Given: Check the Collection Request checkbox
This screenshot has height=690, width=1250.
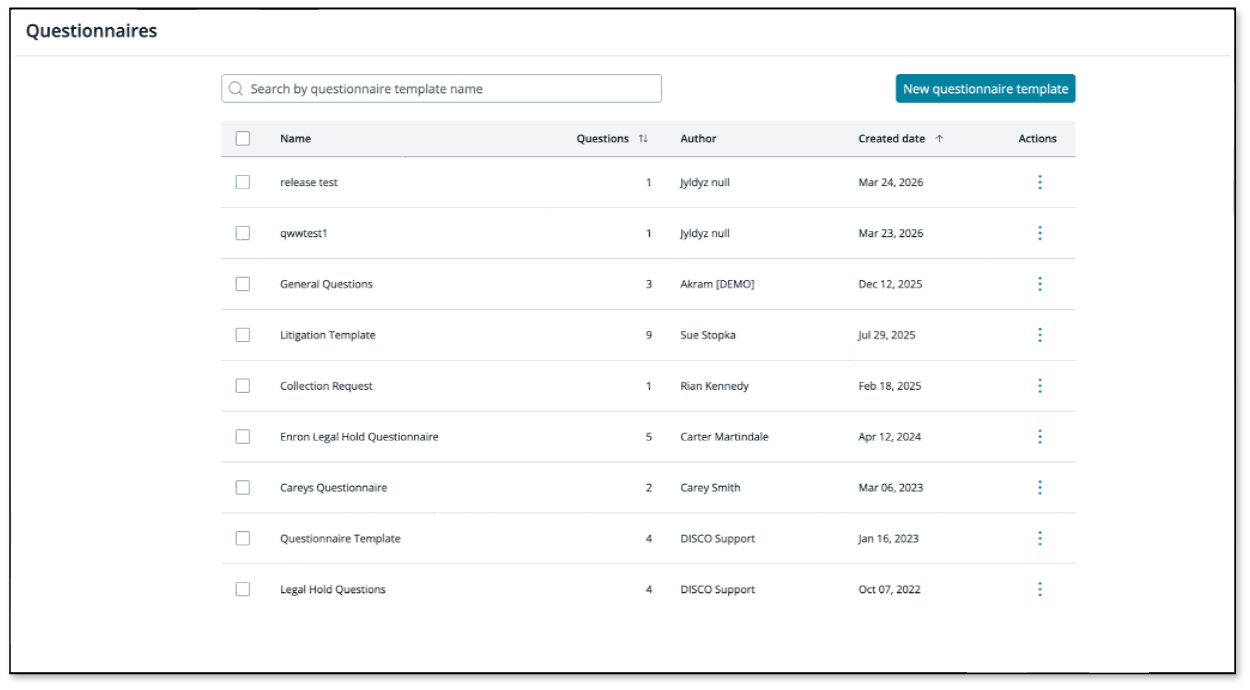Looking at the screenshot, I should click(x=243, y=386).
